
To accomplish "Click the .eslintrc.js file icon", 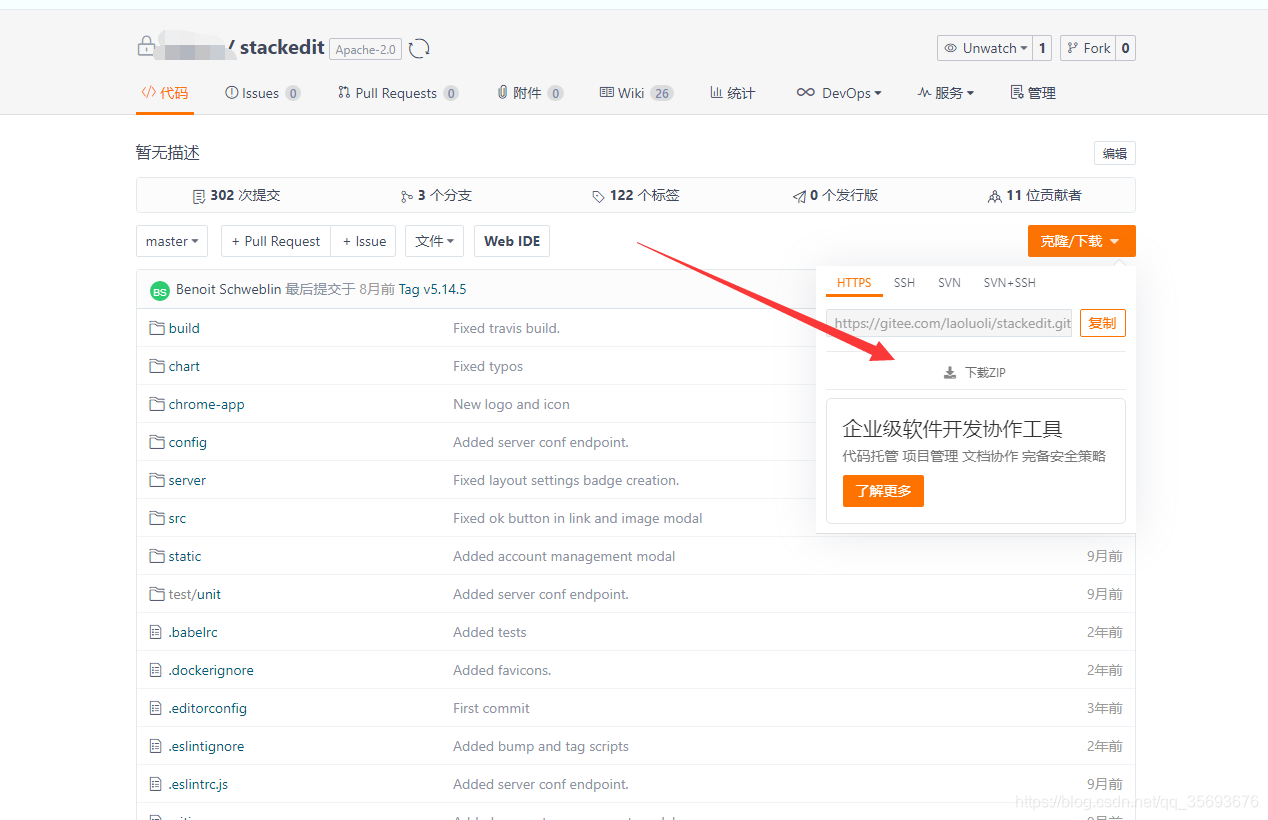I will point(155,784).
